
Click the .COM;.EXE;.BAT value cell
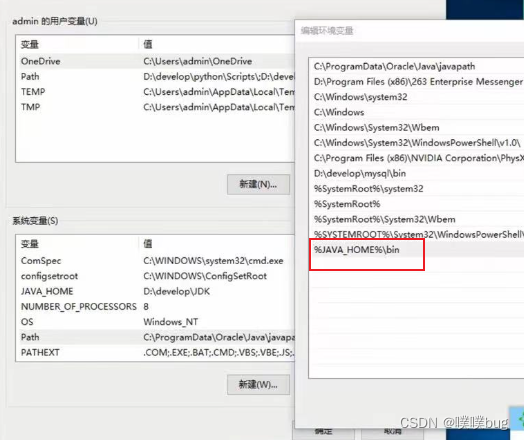pyautogui.click(x=219, y=353)
